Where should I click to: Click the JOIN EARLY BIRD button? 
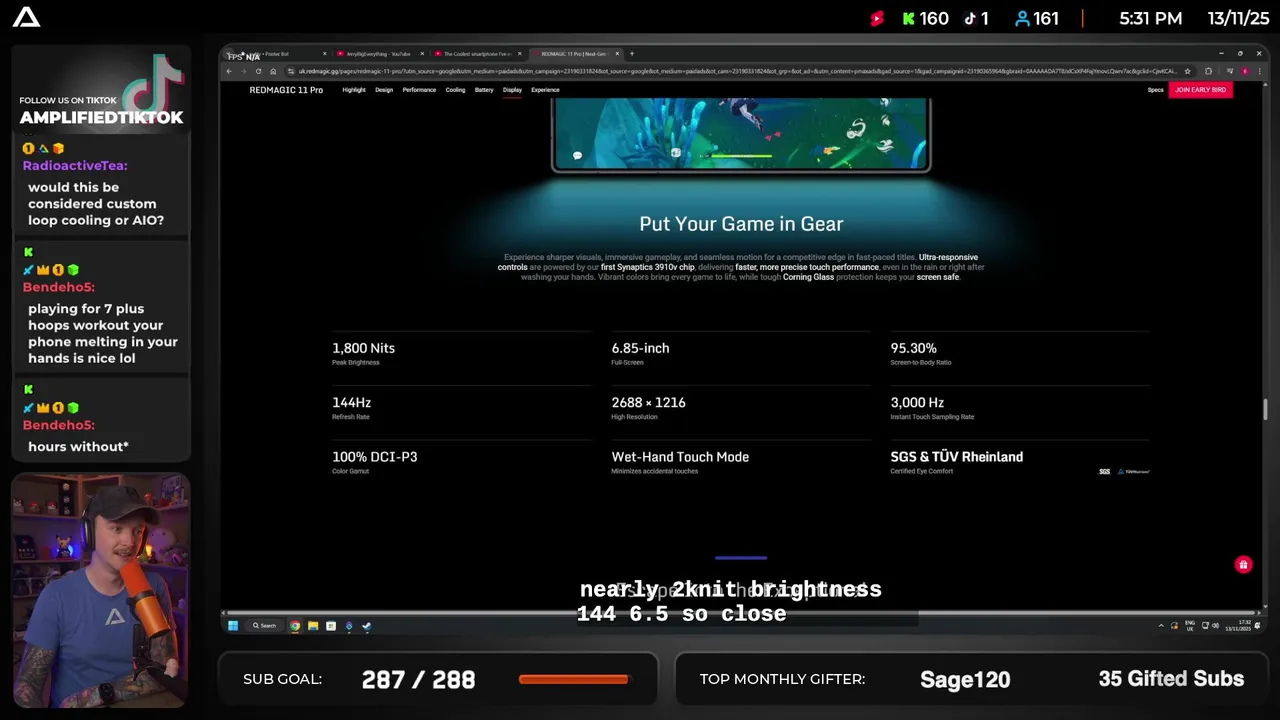(x=1200, y=90)
